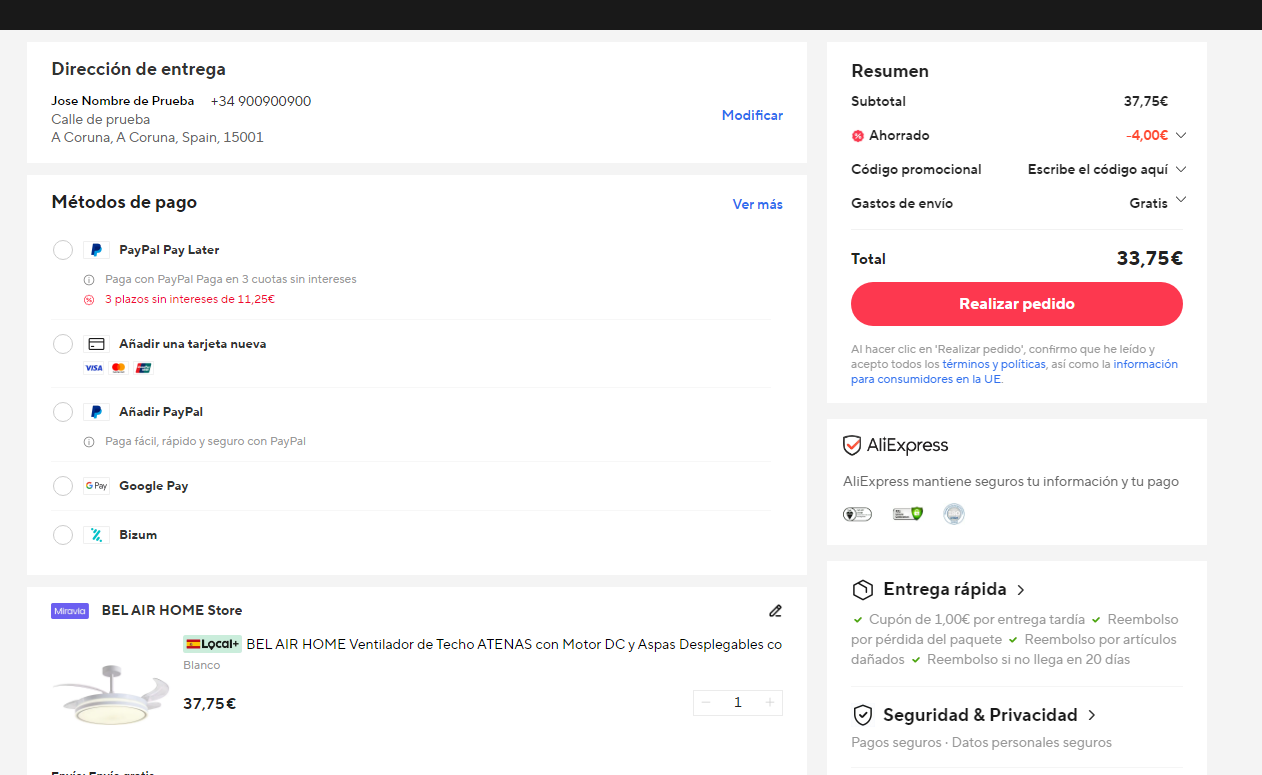Open información para consumidores en la UE link
This screenshot has height=775, width=1262.
click(1014, 372)
